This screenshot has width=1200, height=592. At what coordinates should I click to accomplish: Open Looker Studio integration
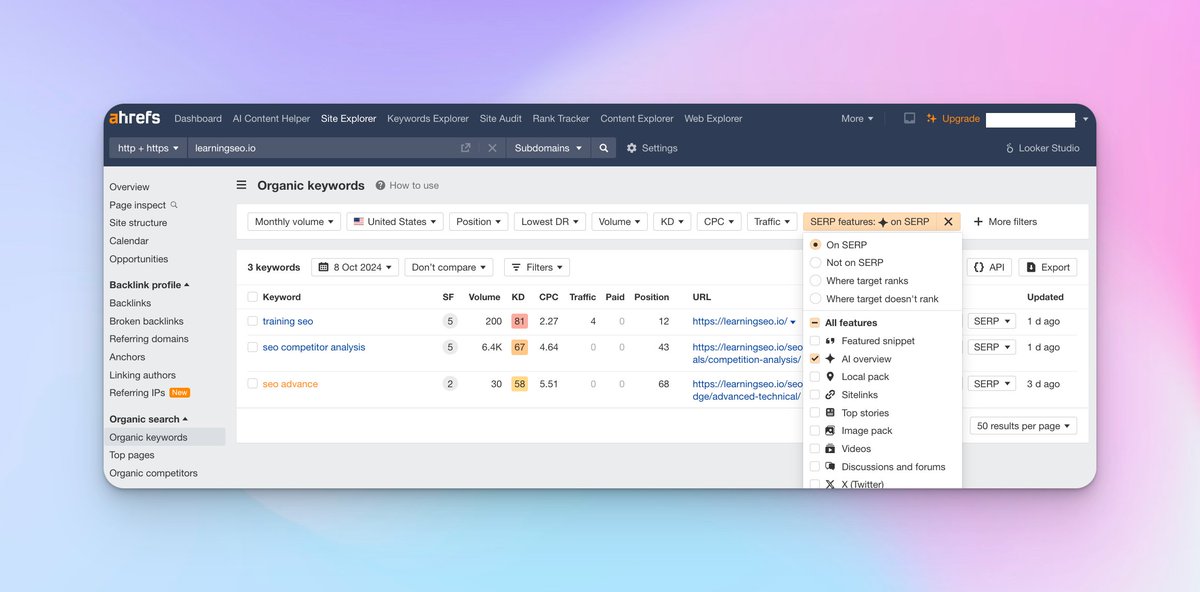(1042, 148)
